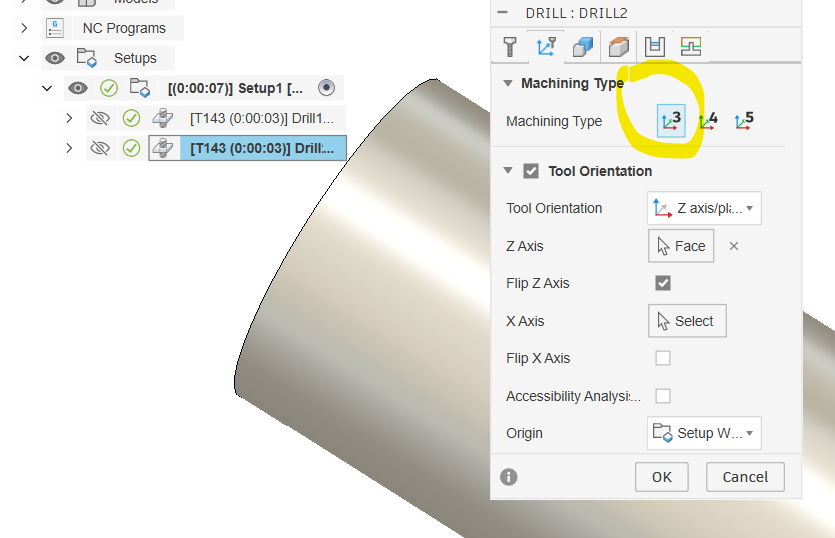Switch to the Geometry tab

[582, 46]
